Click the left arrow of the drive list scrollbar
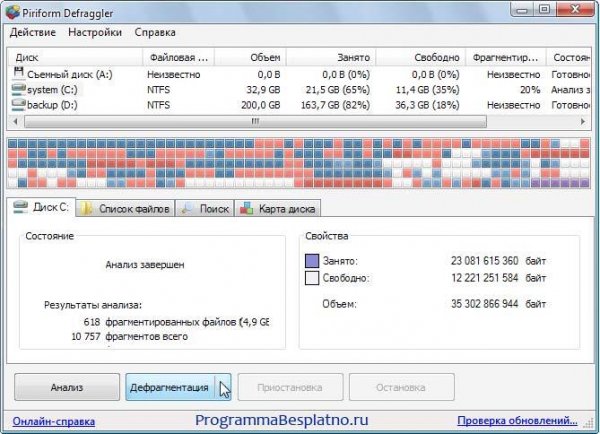600x434 pixels. [x=15, y=121]
